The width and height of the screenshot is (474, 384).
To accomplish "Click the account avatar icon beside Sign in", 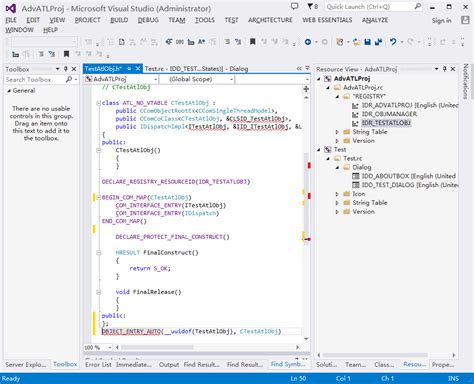I will (x=465, y=20).
